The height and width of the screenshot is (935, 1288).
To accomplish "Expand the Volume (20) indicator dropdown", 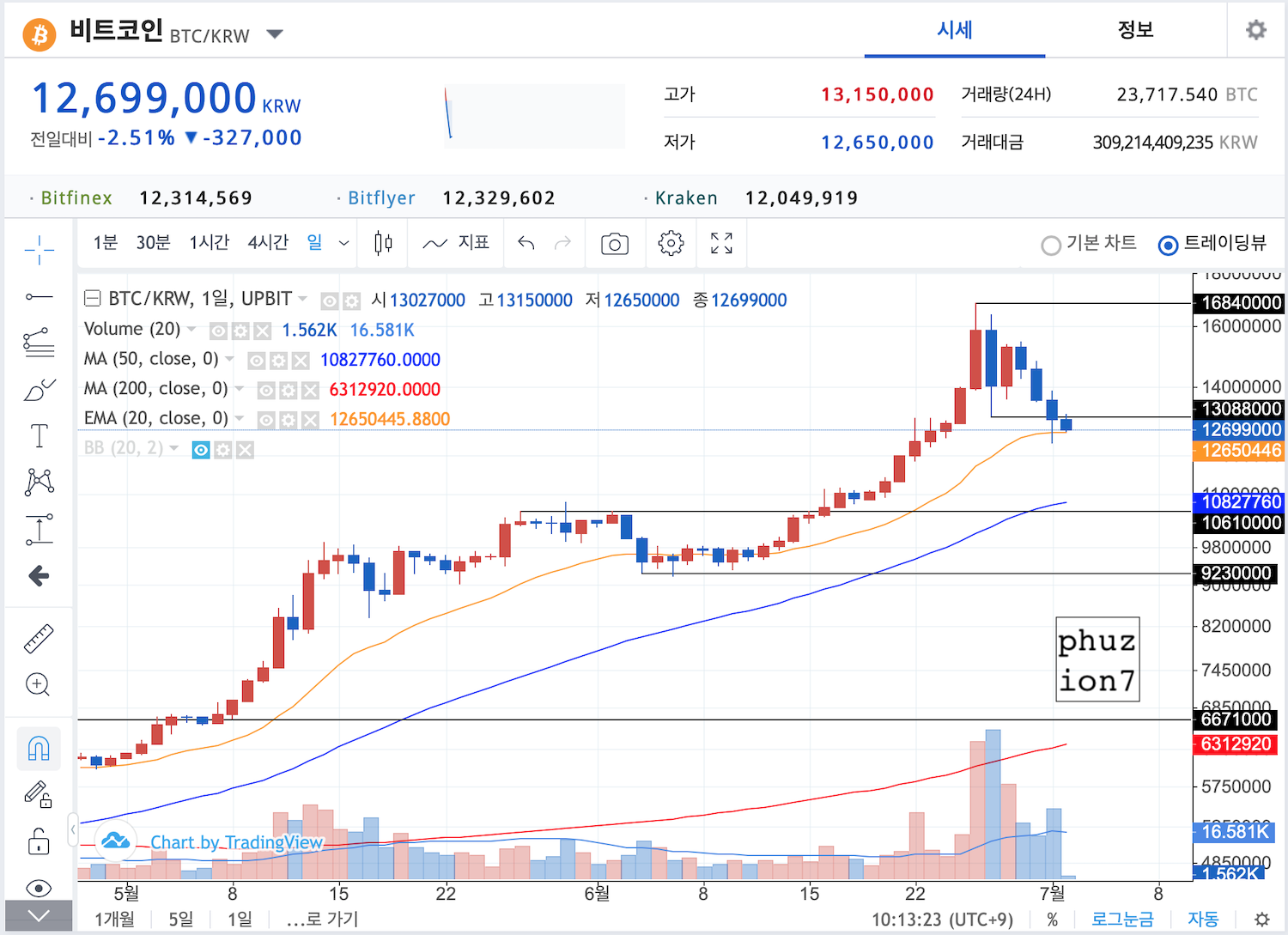I will (191, 330).
